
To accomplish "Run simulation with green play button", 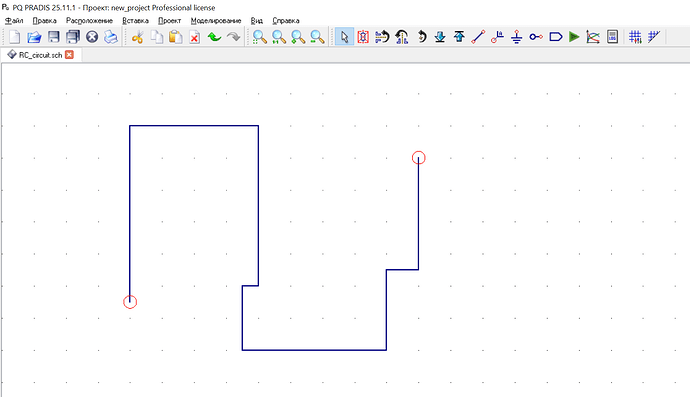I will pos(574,37).
